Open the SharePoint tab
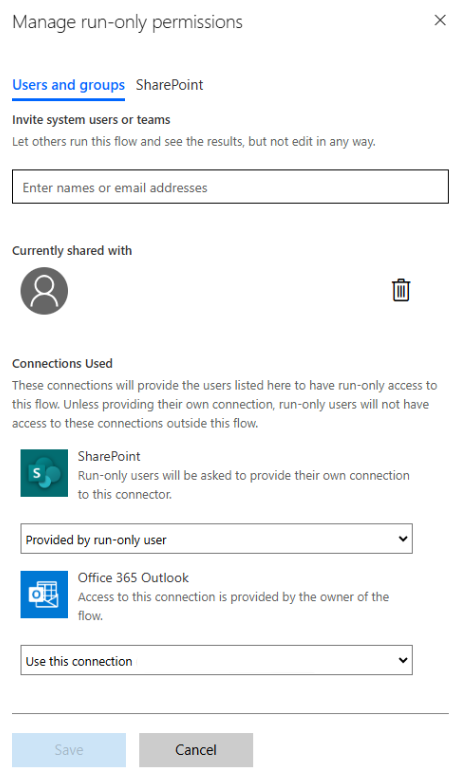The image size is (459, 774). coord(169,85)
